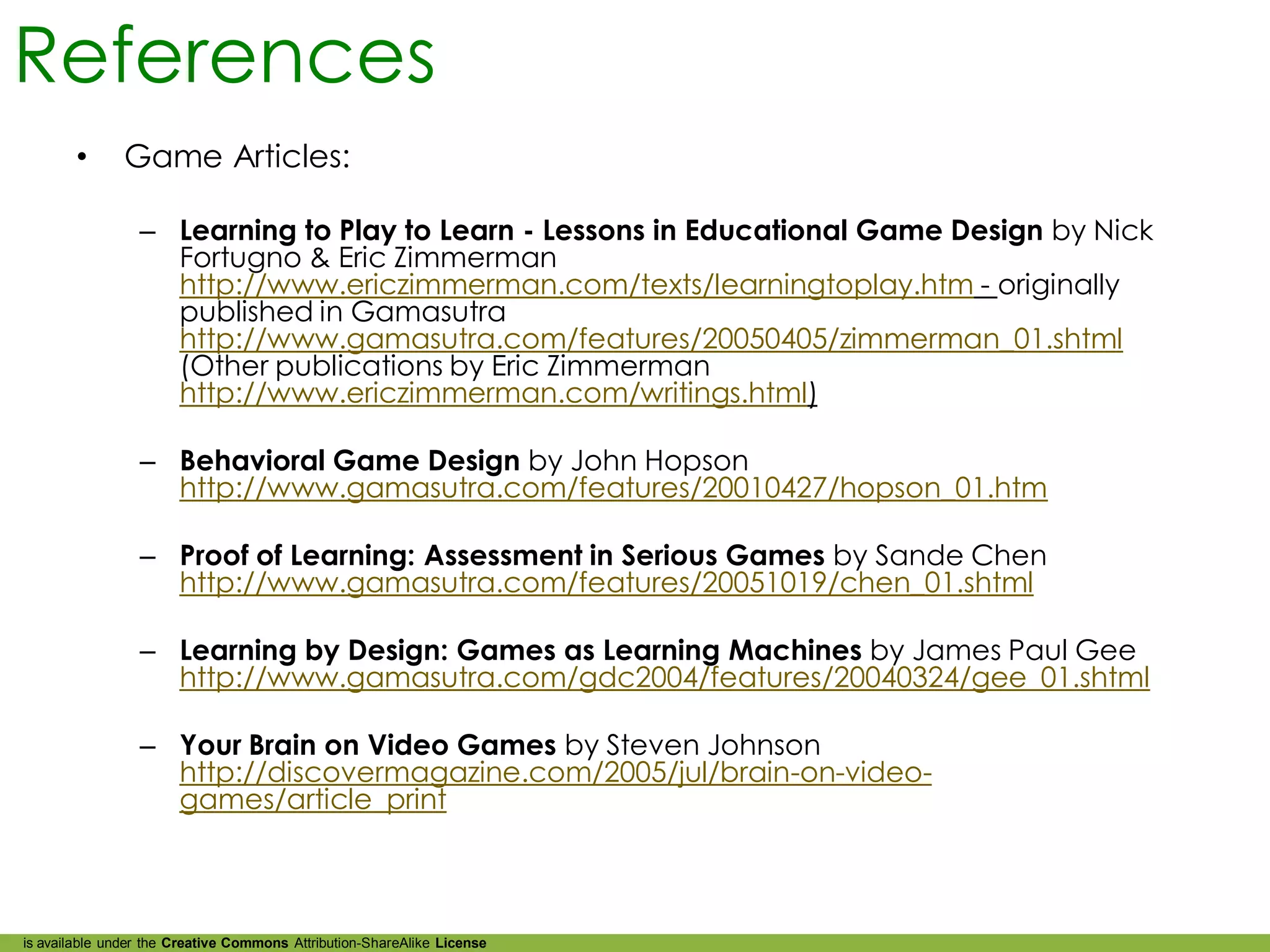Click the References slide title
The width and height of the screenshot is (1270, 952).
point(224,55)
